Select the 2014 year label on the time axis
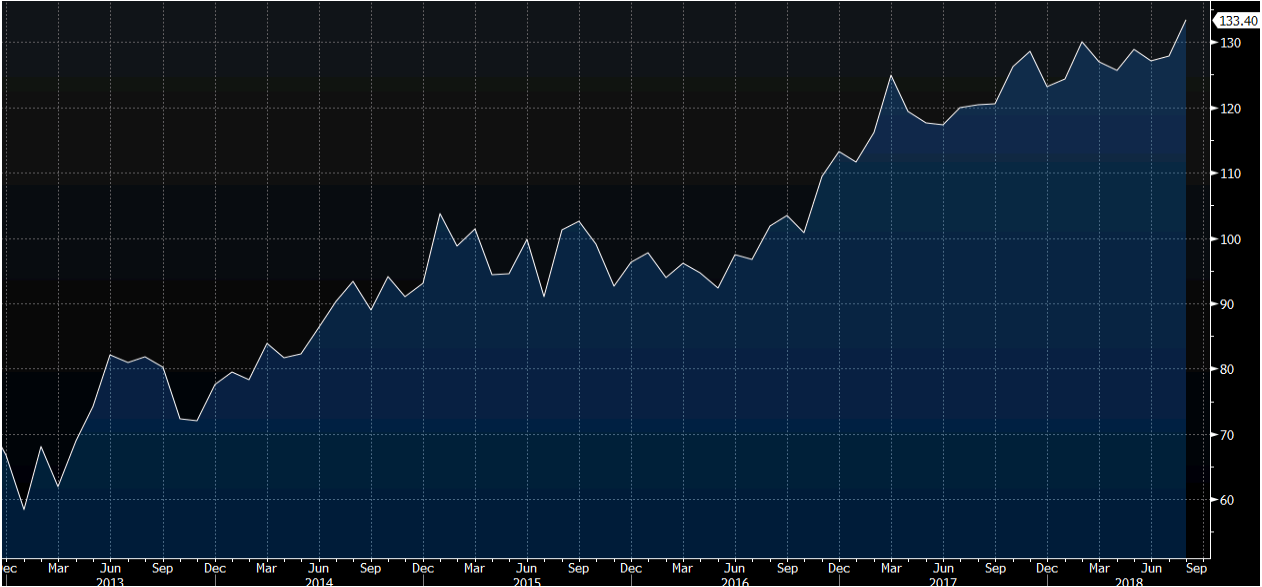 pyautogui.click(x=318, y=581)
